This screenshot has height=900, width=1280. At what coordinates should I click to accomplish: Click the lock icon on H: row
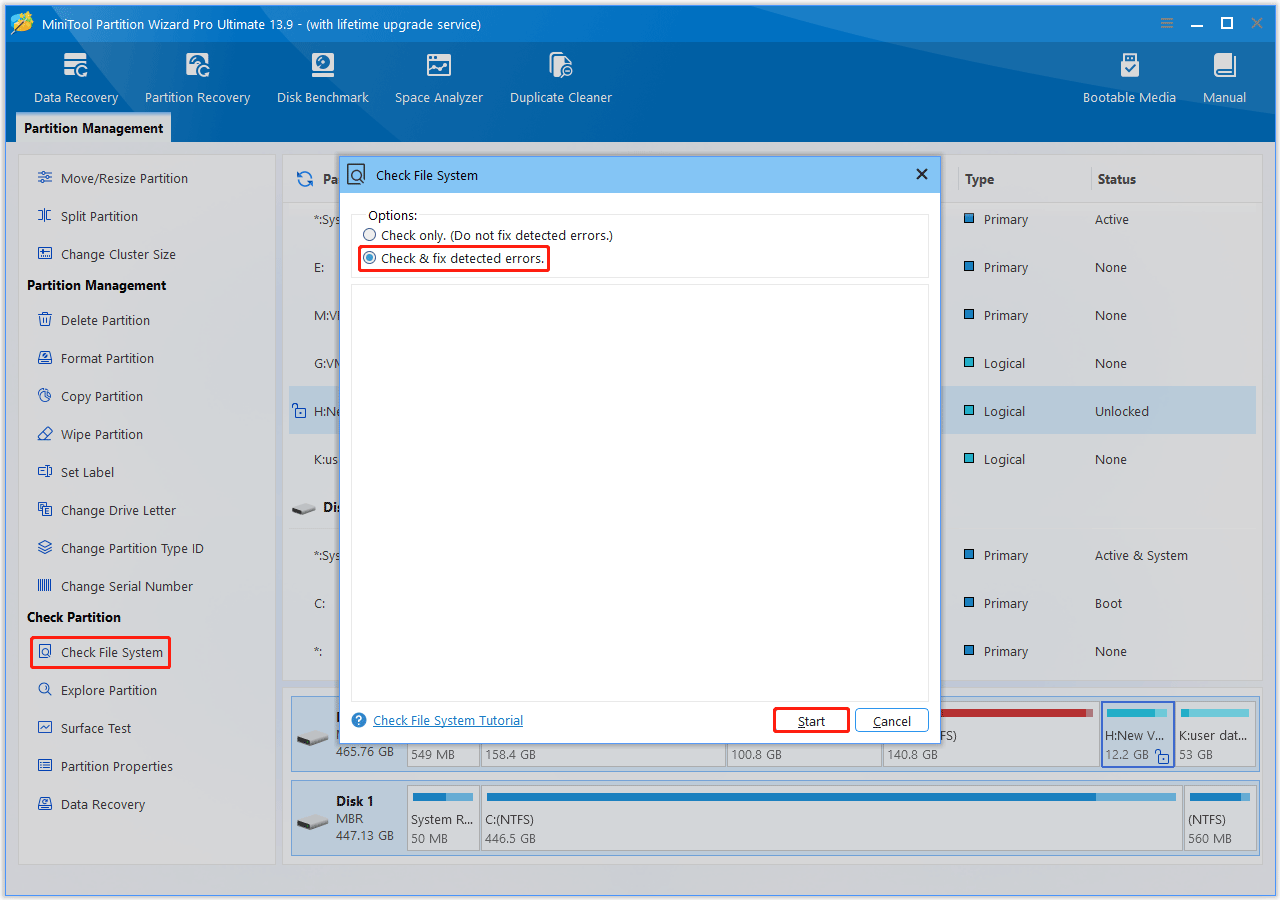[298, 411]
